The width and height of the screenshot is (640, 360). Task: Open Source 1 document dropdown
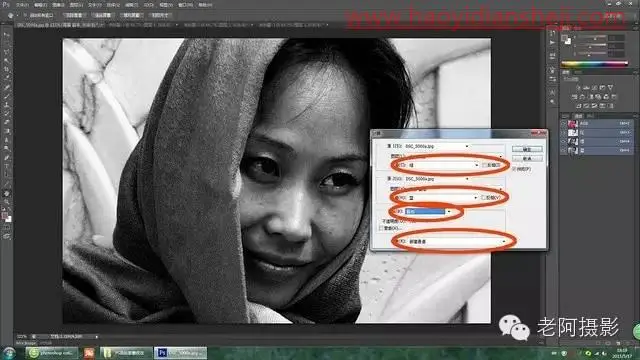(x=437, y=146)
